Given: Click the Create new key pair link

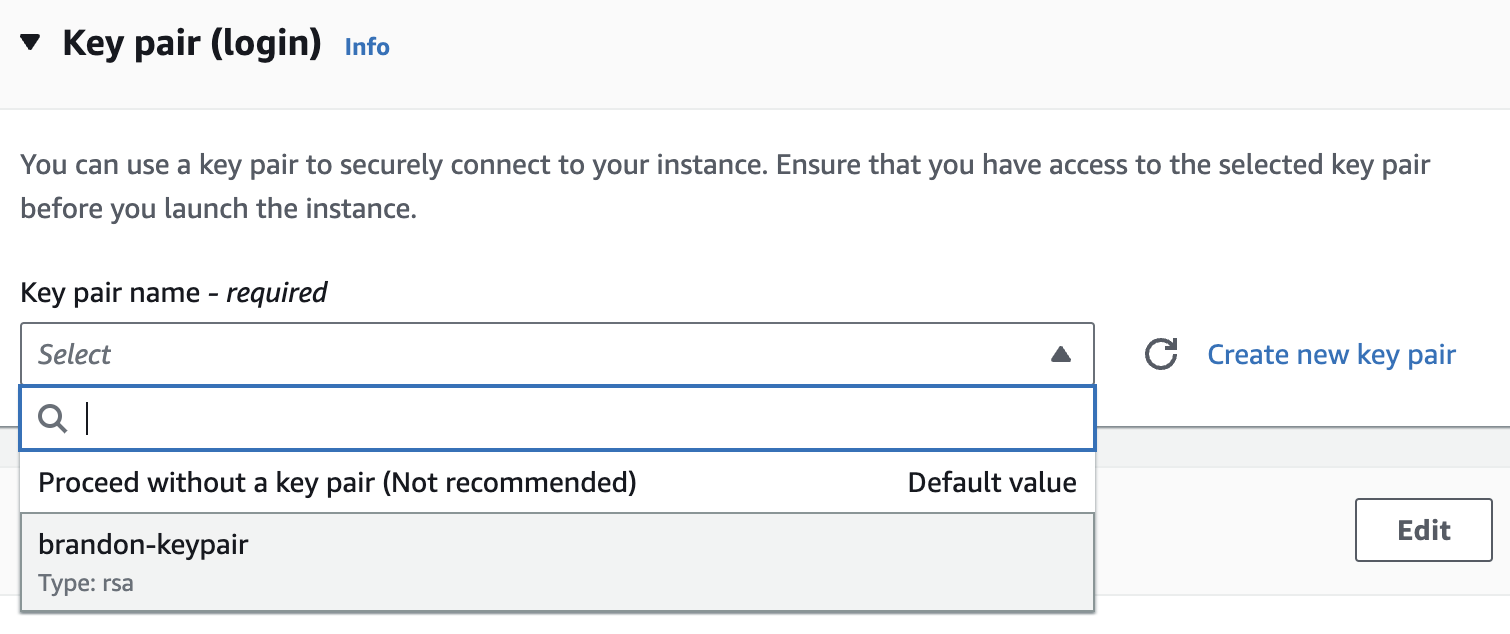Looking at the screenshot, I should (1331, 354).
